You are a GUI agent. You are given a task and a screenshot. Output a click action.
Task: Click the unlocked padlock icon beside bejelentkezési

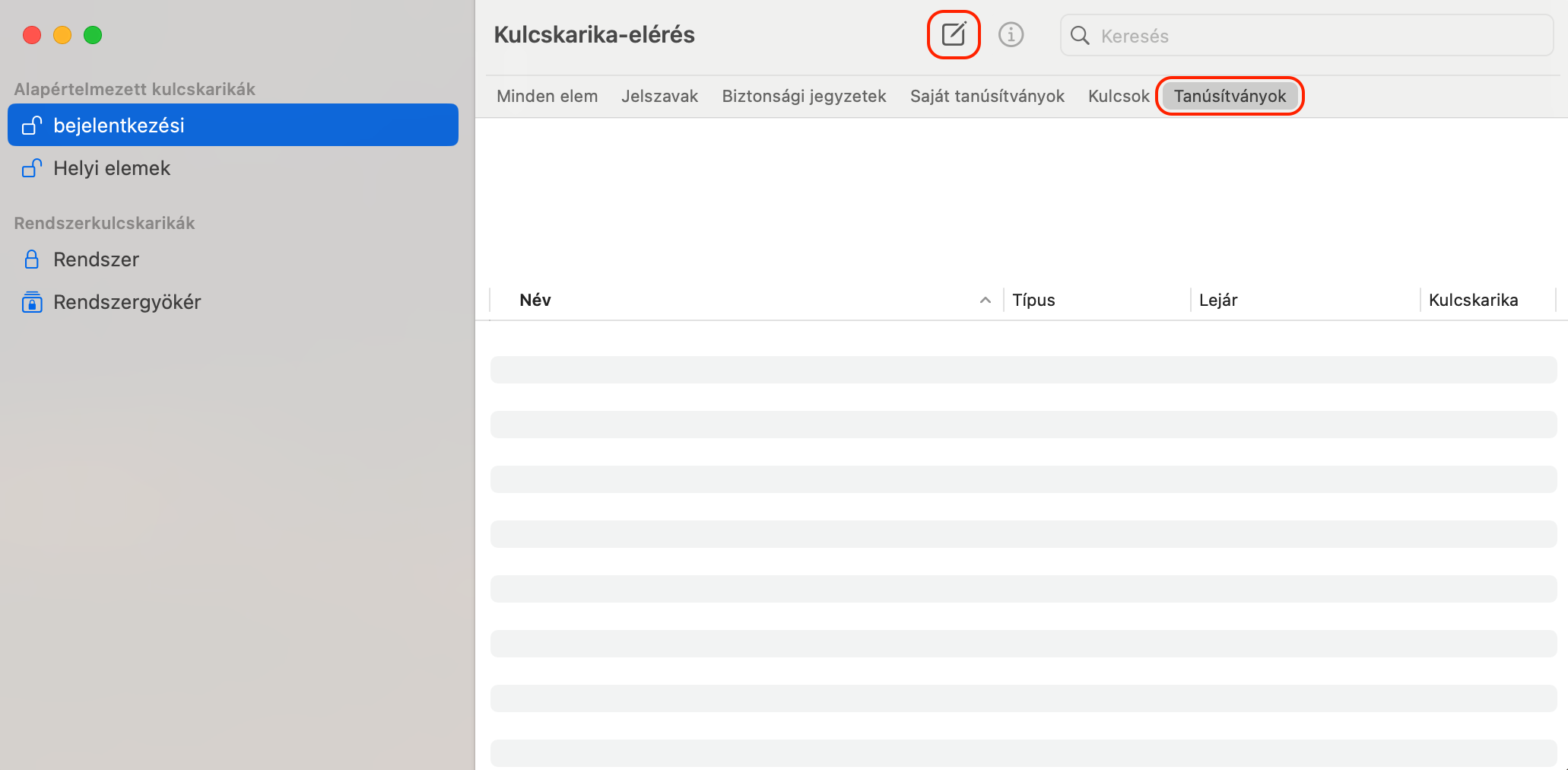click(31, 125)
